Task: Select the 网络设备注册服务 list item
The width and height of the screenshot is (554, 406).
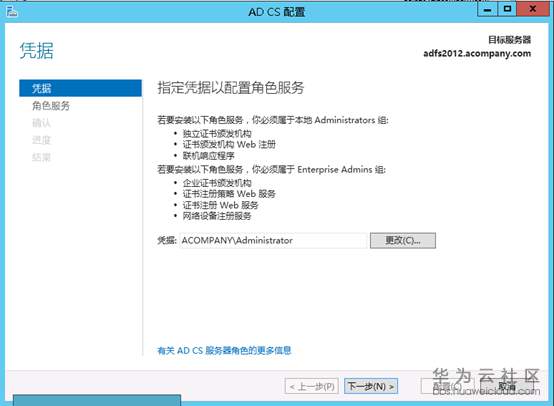Action: click(x=217, y=216)
